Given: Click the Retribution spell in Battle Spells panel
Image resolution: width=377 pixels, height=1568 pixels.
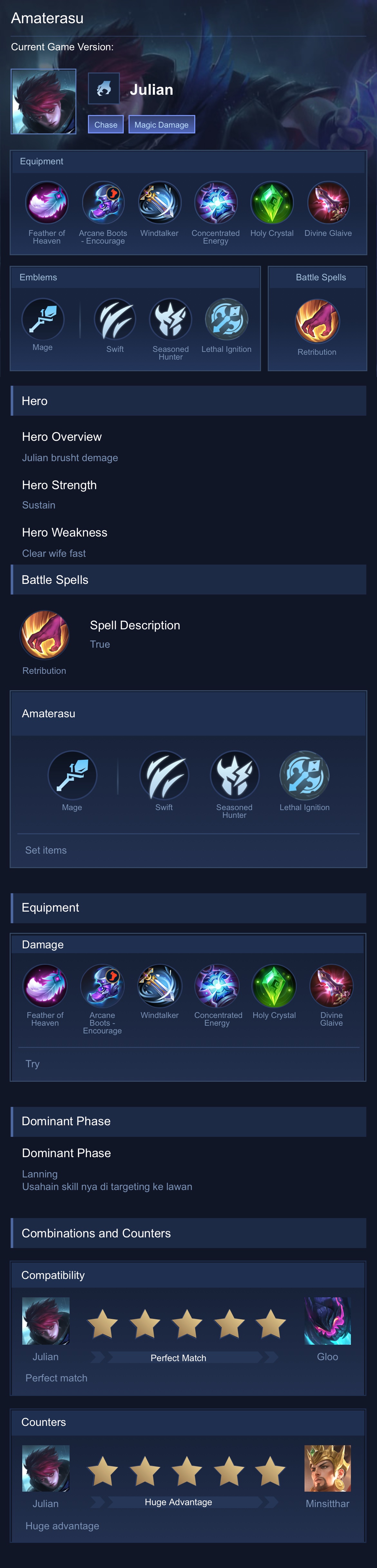Looking at the screenshot, I should click(x=317, y=321).
